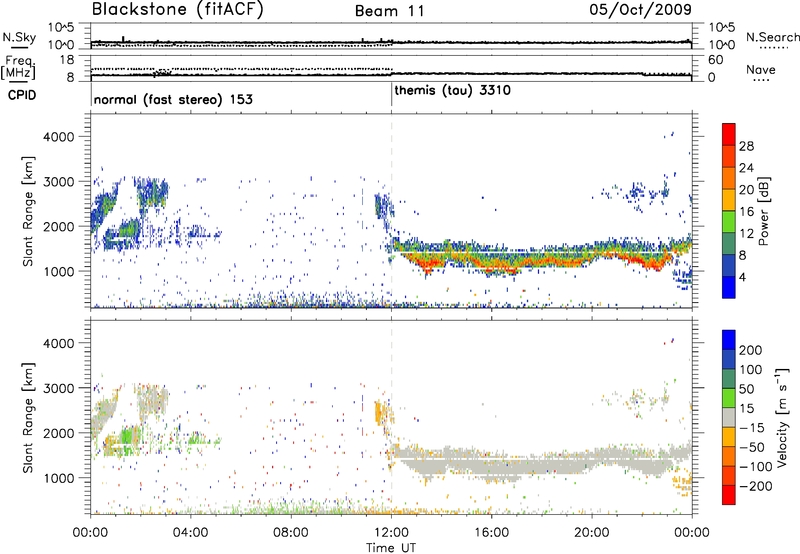Click the red strong-power band near 13:30 UT
This screenshot has width=800, height=554.
click(427, 264)
